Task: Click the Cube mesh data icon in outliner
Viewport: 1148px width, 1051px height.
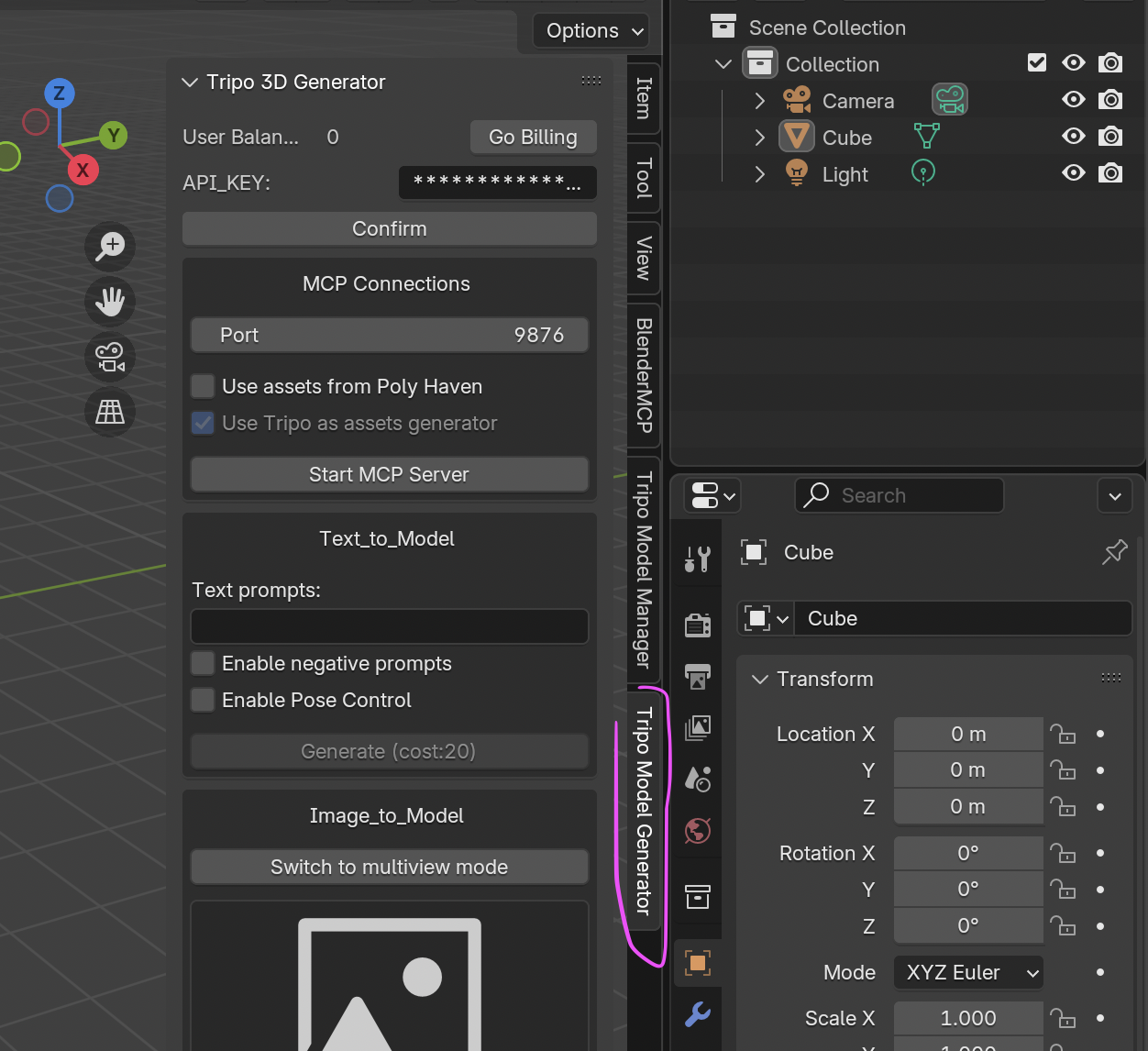Action: coord(927,137)
